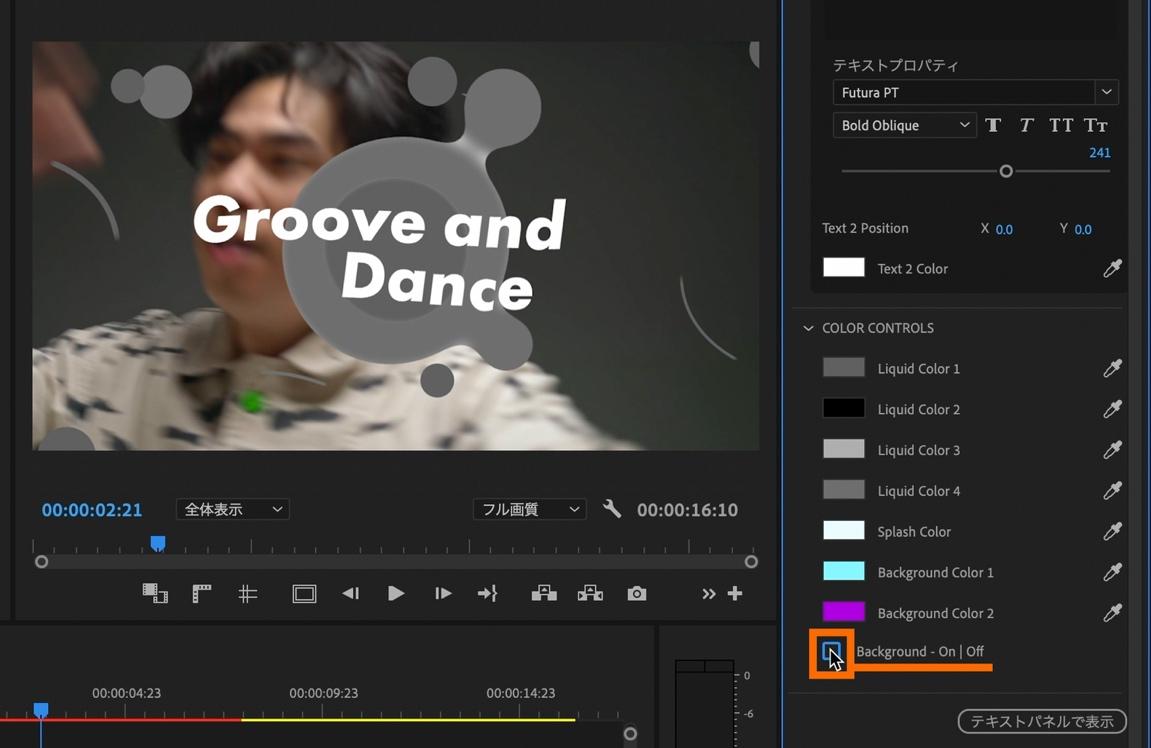Use the eyedropper for Liquid Color 1
The image size is (1151, 748).
tap(1112, 368)
